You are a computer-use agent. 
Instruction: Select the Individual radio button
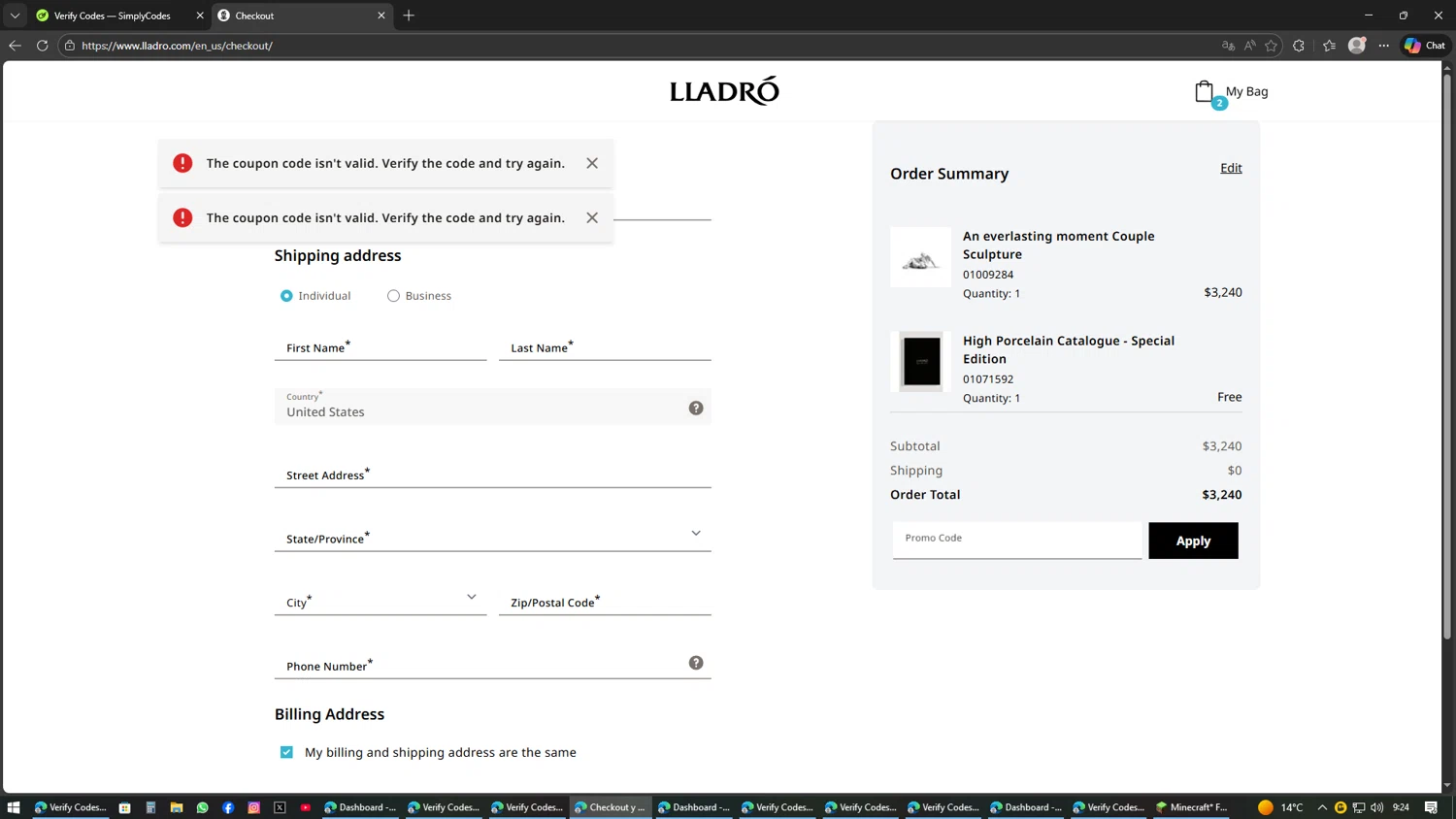click(286, 296)
